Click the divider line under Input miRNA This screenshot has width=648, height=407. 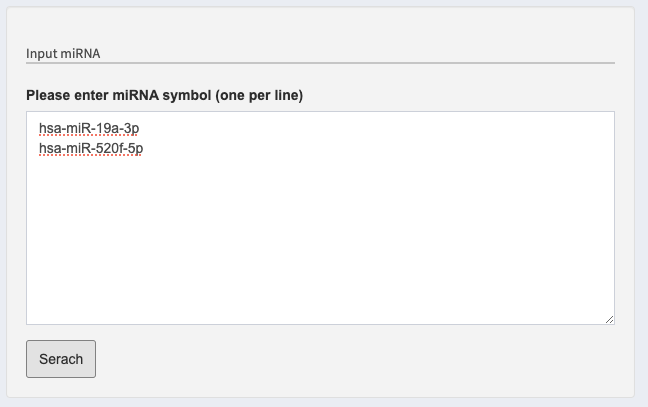click(x=320, y=63)
